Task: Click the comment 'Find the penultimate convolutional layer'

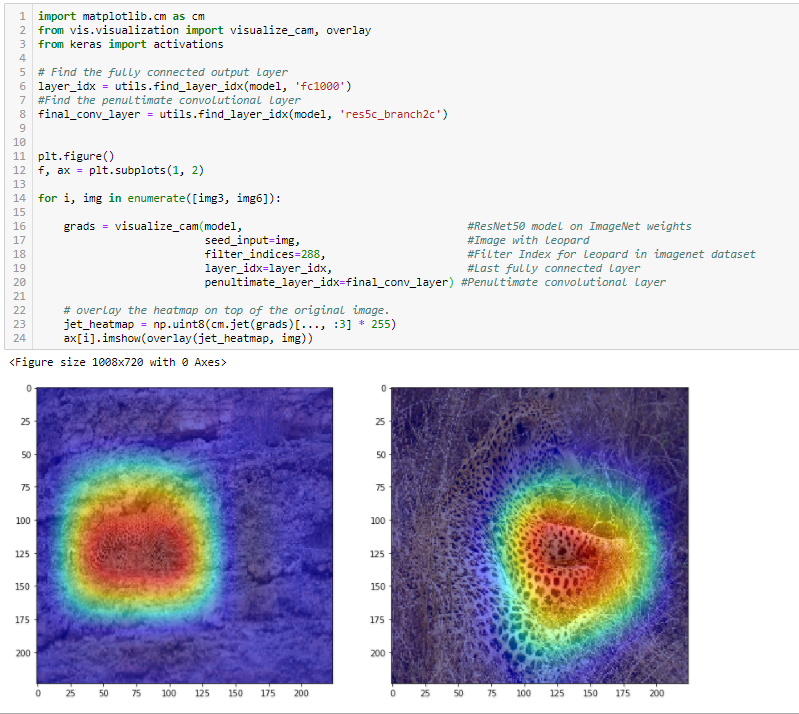Action: 169,100
